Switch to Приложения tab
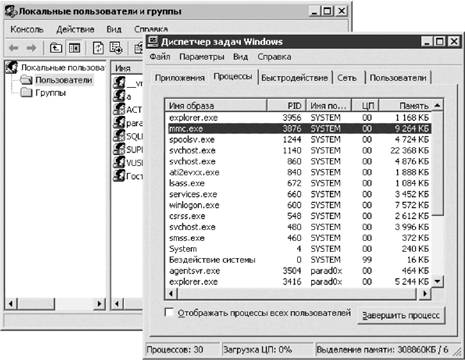Viewport: 465px width, 360px height. (x=180, y=78)
